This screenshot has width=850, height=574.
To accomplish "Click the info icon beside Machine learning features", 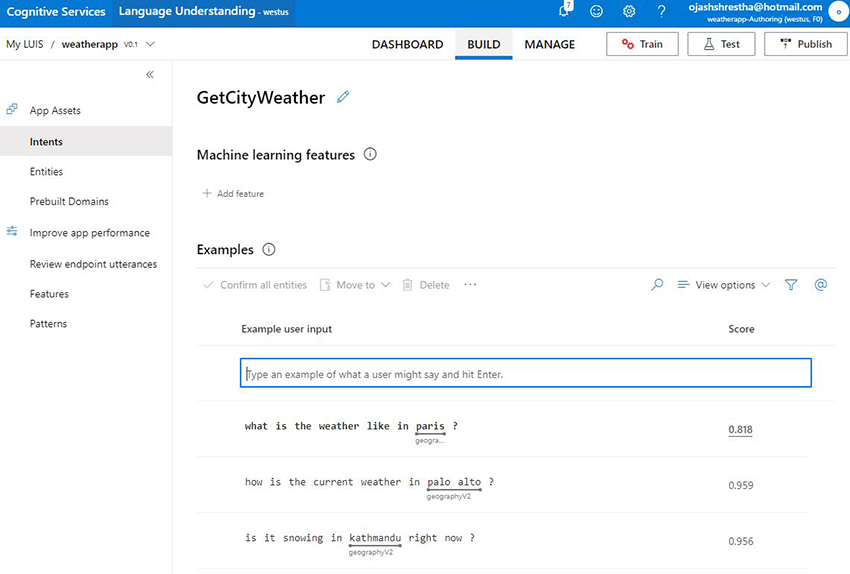I will click(x=370, y=154).
